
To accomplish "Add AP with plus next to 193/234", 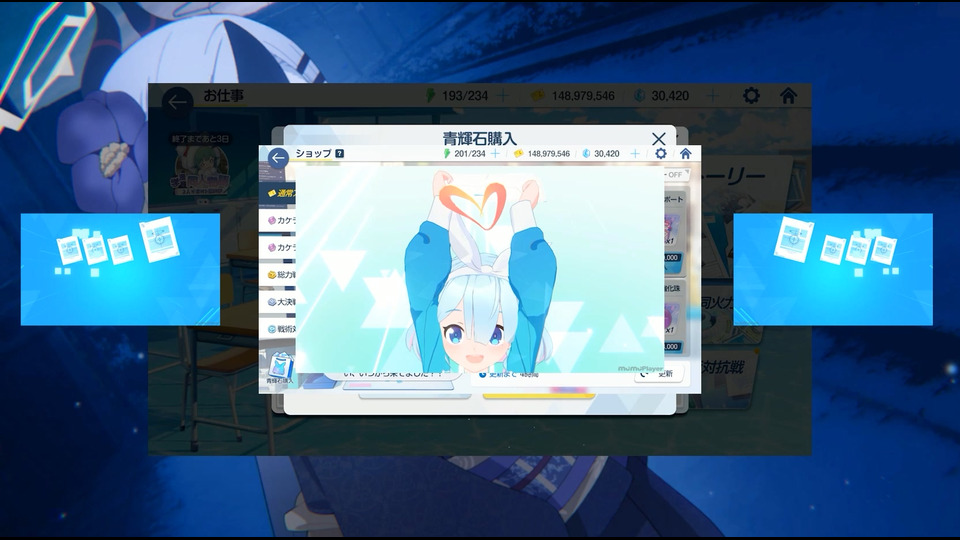I will point(503,96).
